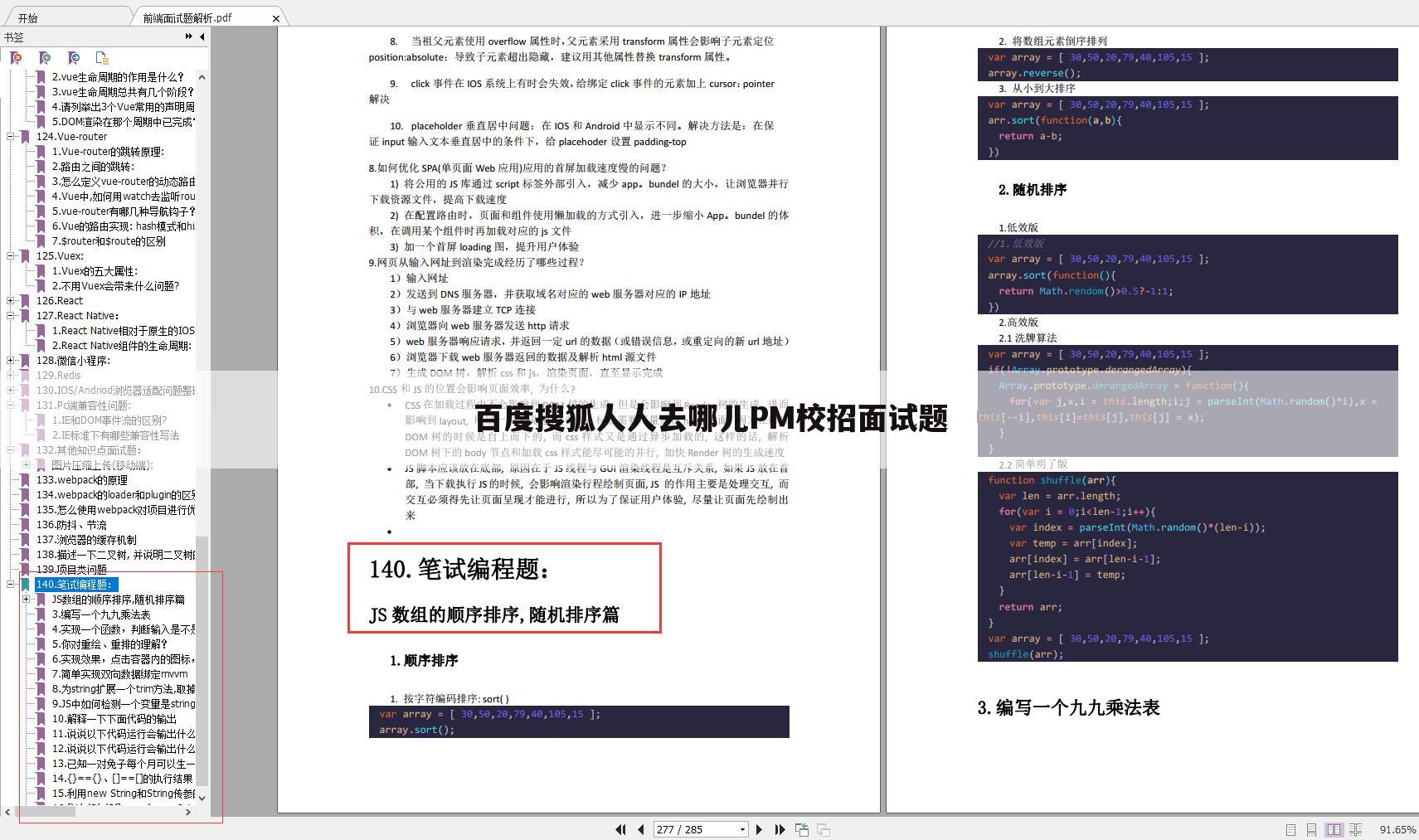The width and height of the screenshot is (1419, 840).
Task: Select the 139.项目类问题 bookmark
Action: click(x=71, y=570)
